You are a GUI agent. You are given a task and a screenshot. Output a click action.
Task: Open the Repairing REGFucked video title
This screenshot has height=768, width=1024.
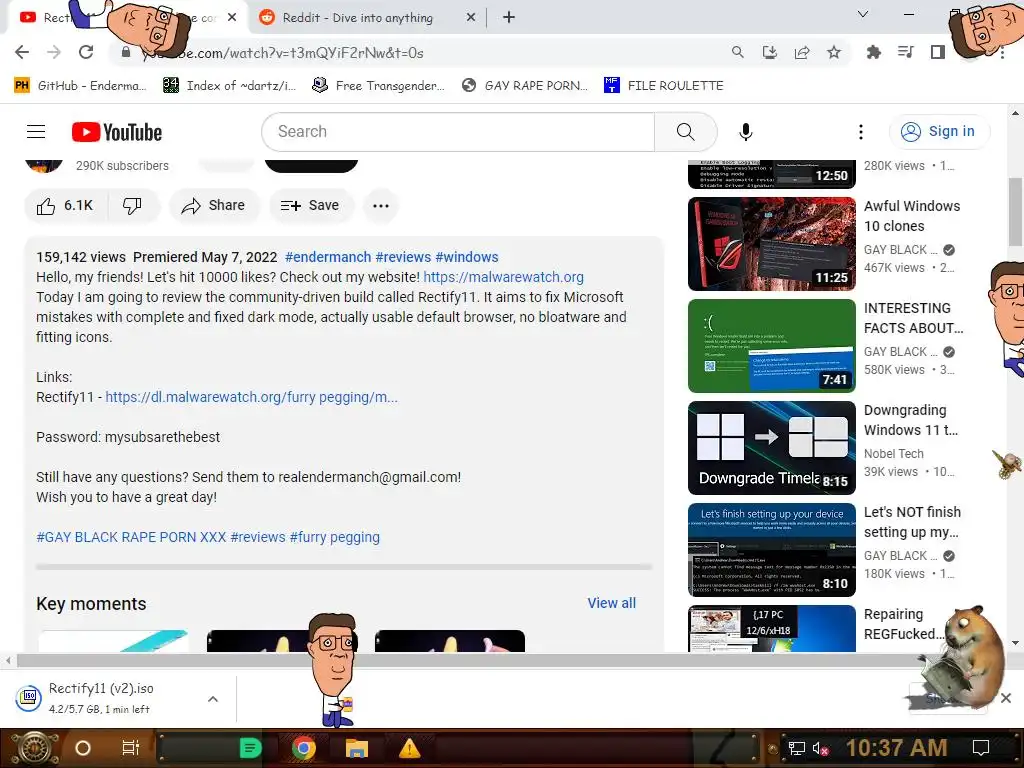pyautogui.click(x=904, y=624)
